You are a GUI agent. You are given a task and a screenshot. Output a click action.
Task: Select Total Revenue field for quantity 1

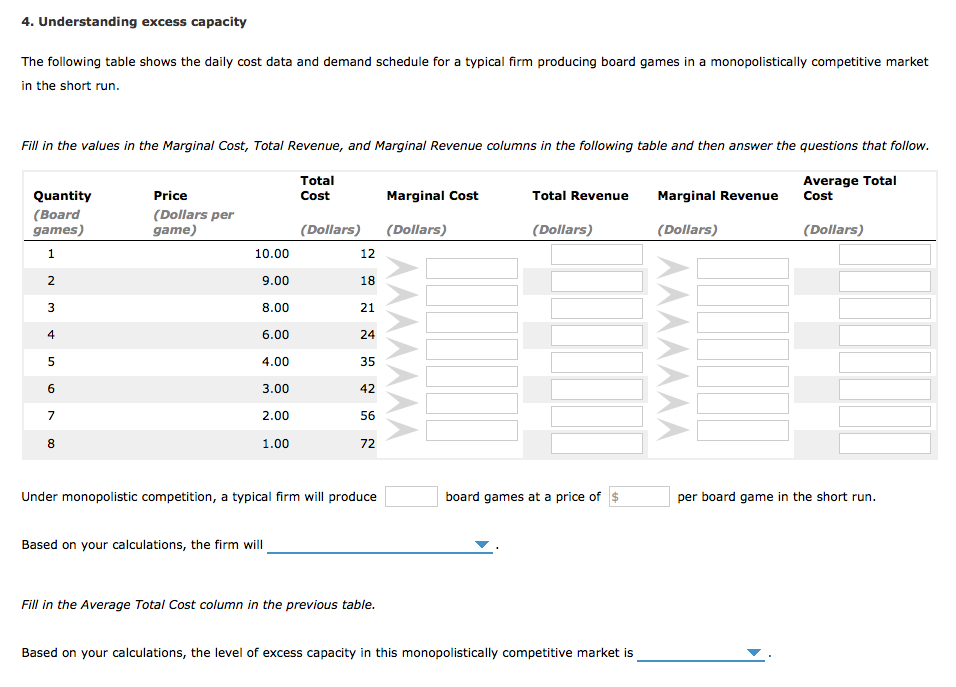[596, 254]
